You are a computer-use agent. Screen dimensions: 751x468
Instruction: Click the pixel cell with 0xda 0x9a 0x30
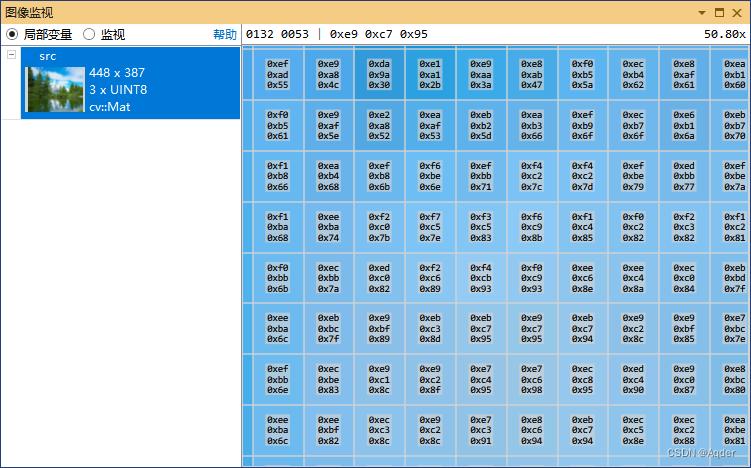379,74
